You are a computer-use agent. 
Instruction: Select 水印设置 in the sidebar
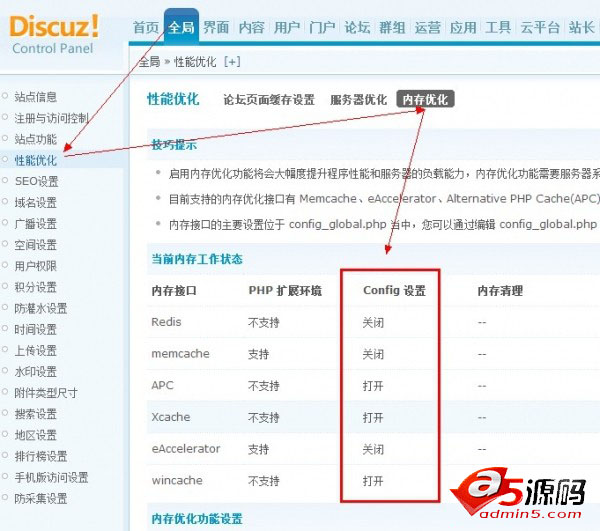point(36,371)
